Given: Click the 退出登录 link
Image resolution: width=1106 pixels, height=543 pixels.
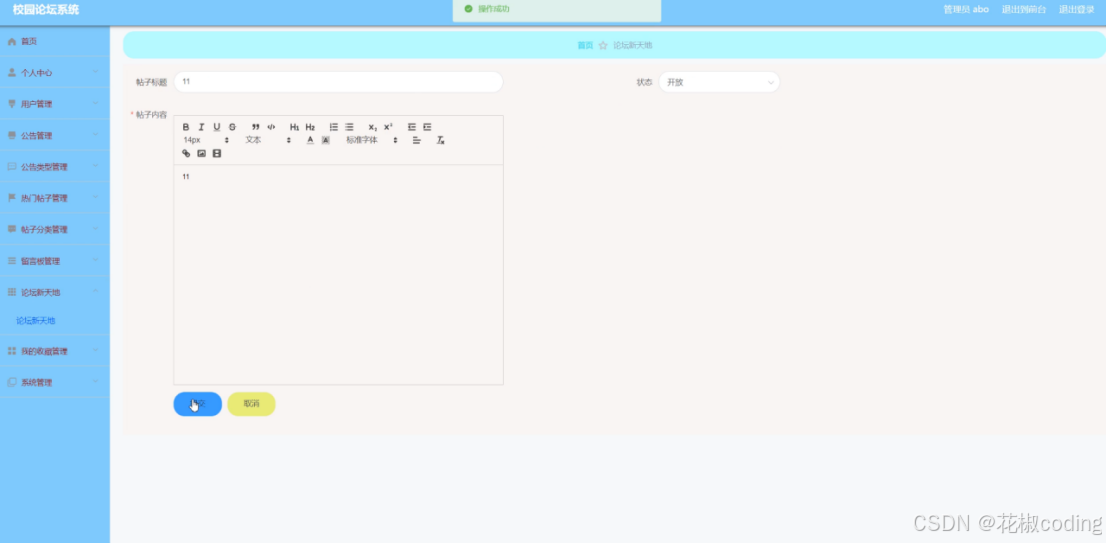Looking at the screenshot, I should coord(1076,9).
